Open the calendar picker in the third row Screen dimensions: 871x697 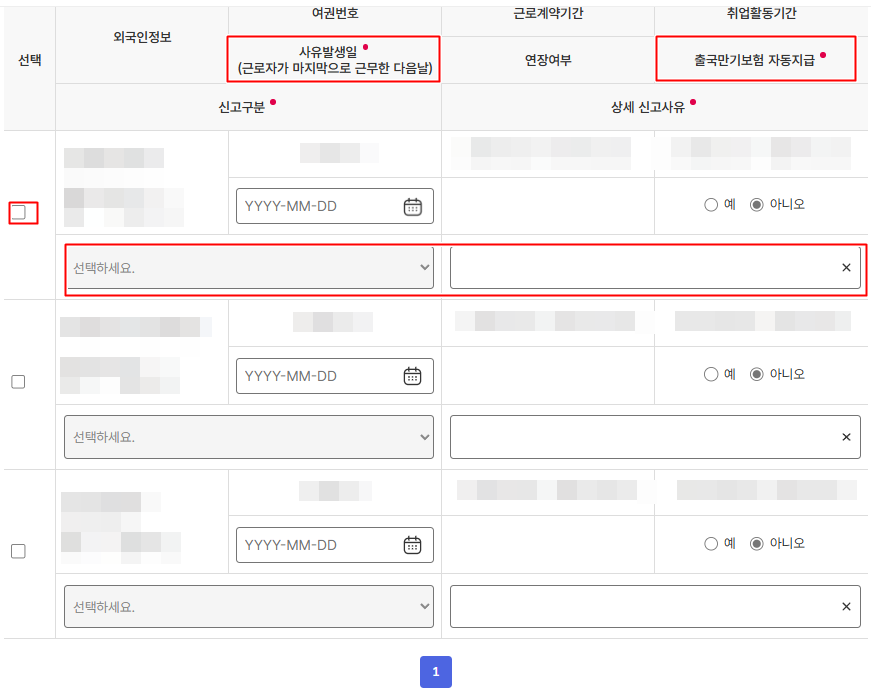413,545
